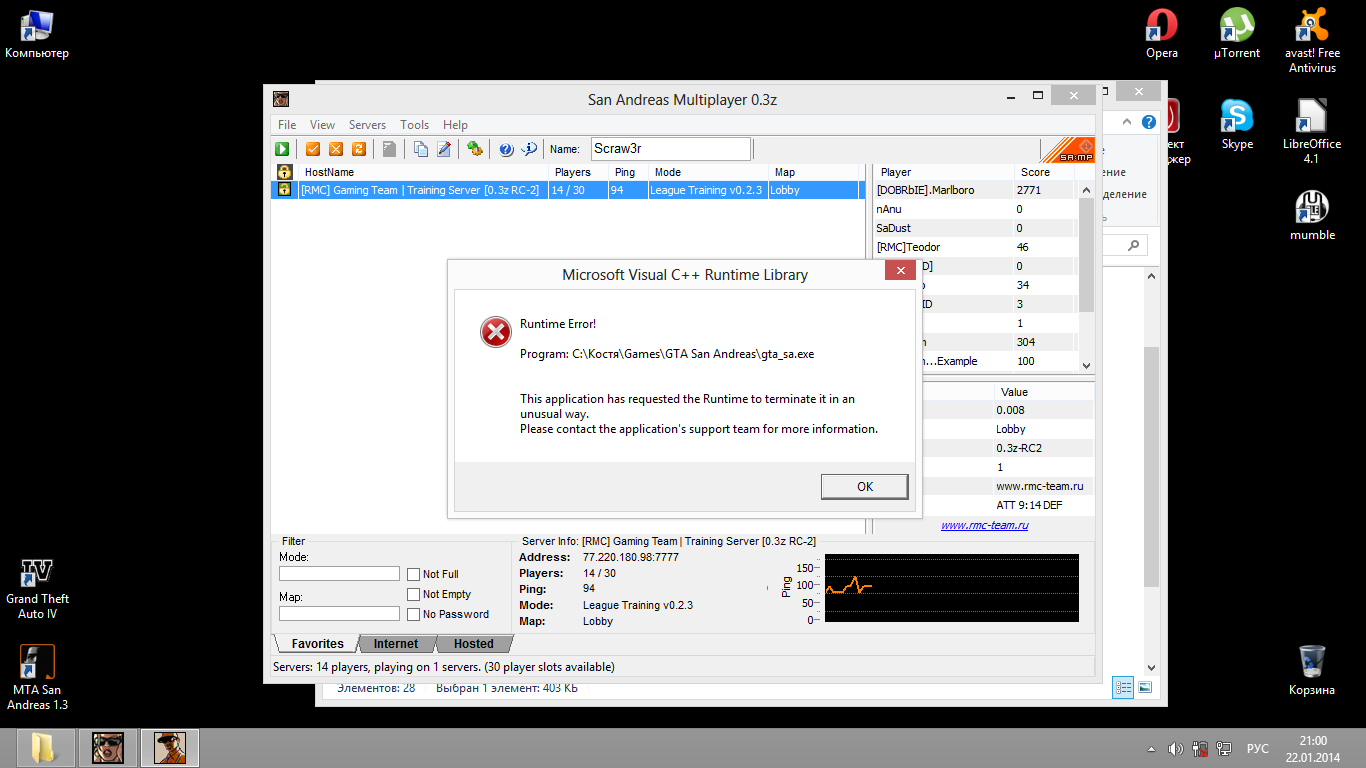Open the View menu
This screenshot has height=768, width=1366.
(322, 125)
